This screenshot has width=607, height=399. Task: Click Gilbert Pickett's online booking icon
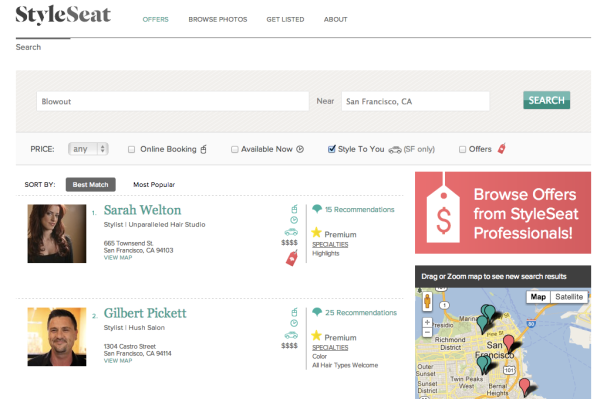[x=295, y=312]
